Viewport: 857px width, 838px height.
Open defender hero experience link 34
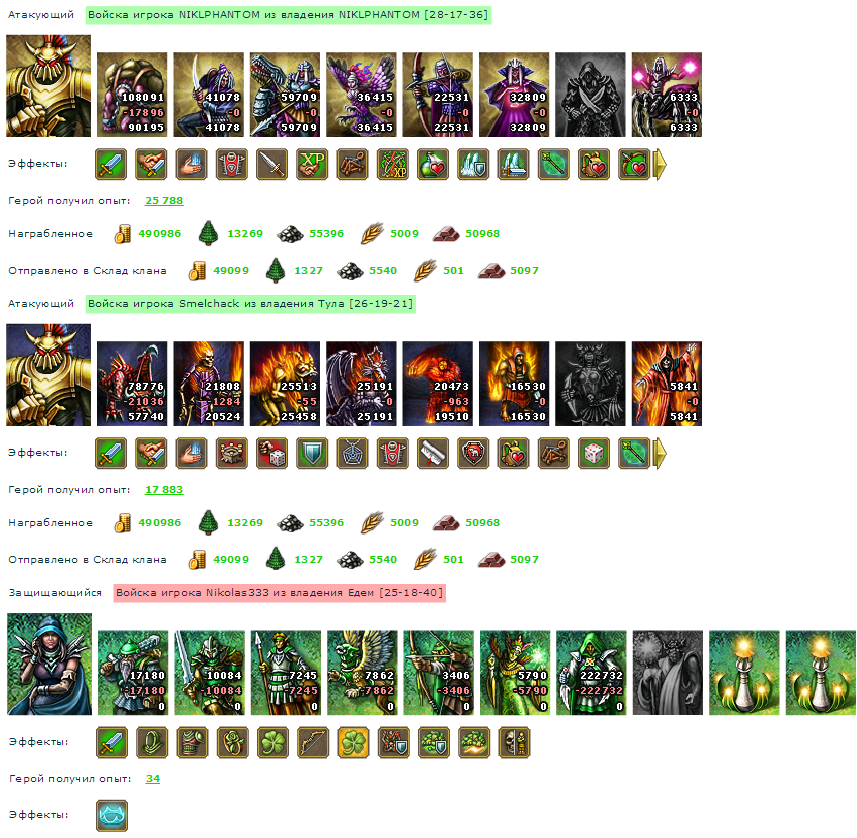pos(152,779)
